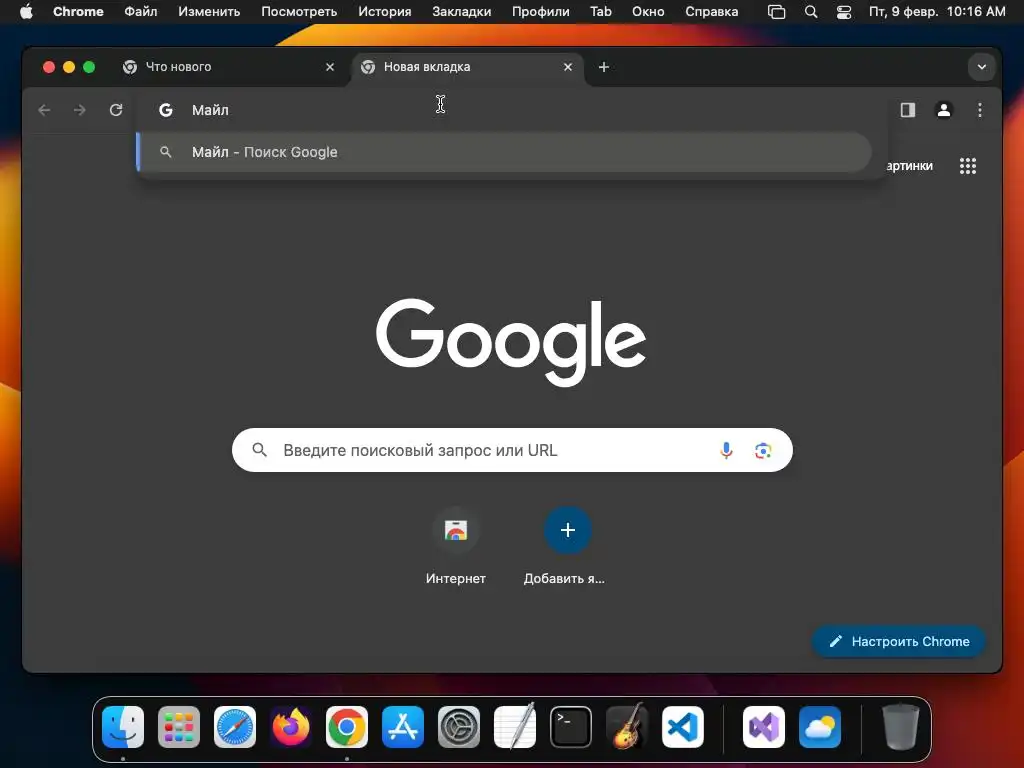The image size is (1024, 768).
Task: Open TextEdit from the Dock
Action: [515, 726]
